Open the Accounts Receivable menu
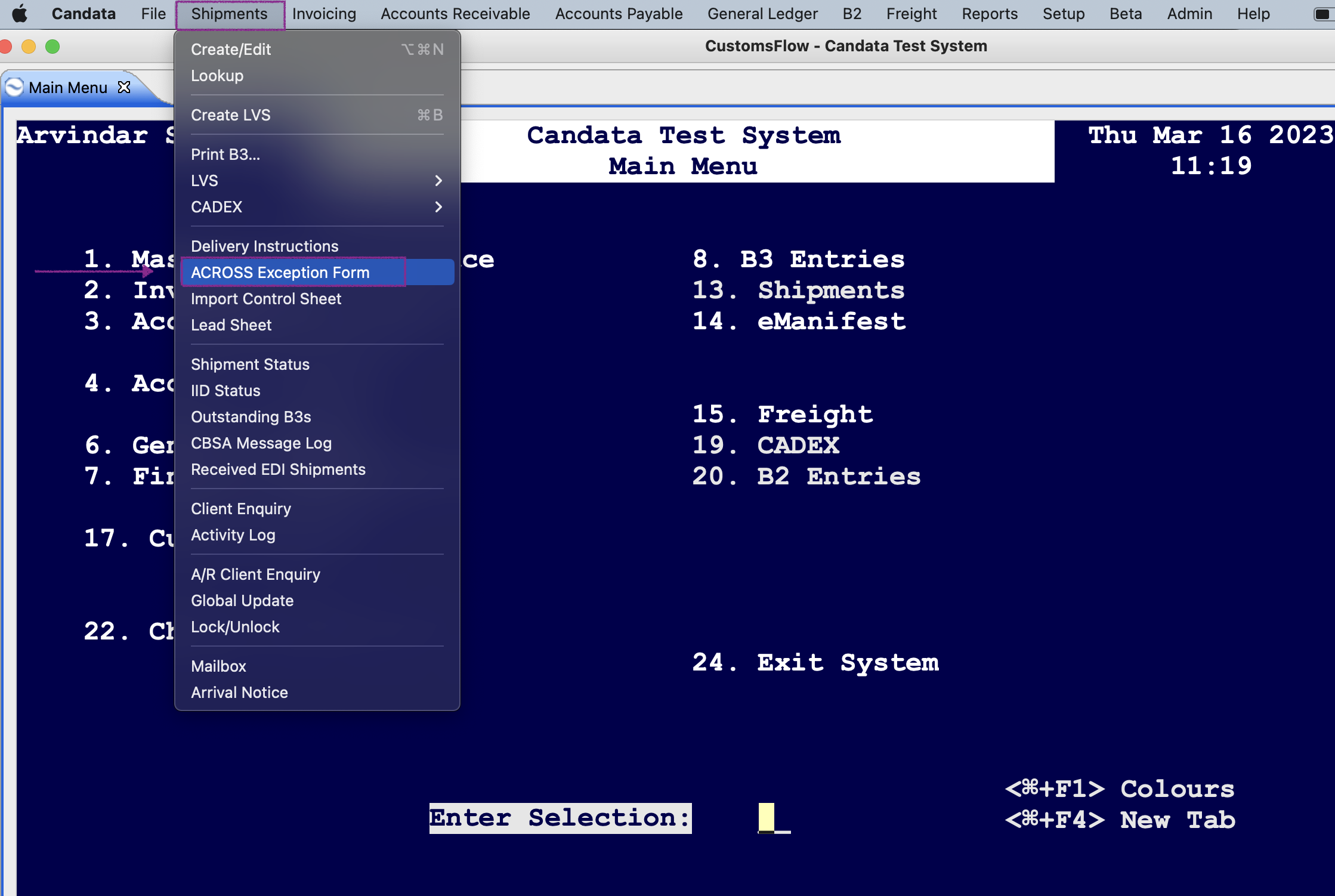The image size is (1335, 896). (x=455, y=14)
